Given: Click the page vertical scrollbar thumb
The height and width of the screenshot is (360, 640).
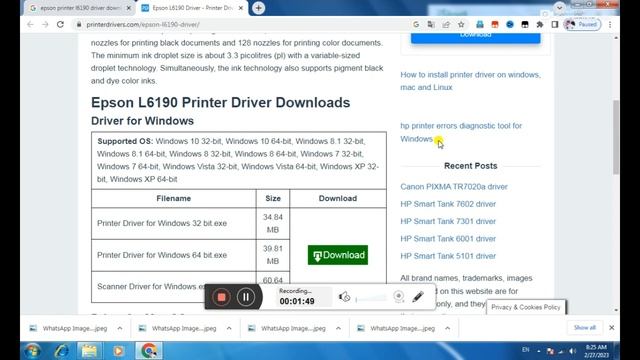Looking at the screenshot, I should [x=616, y=137].
